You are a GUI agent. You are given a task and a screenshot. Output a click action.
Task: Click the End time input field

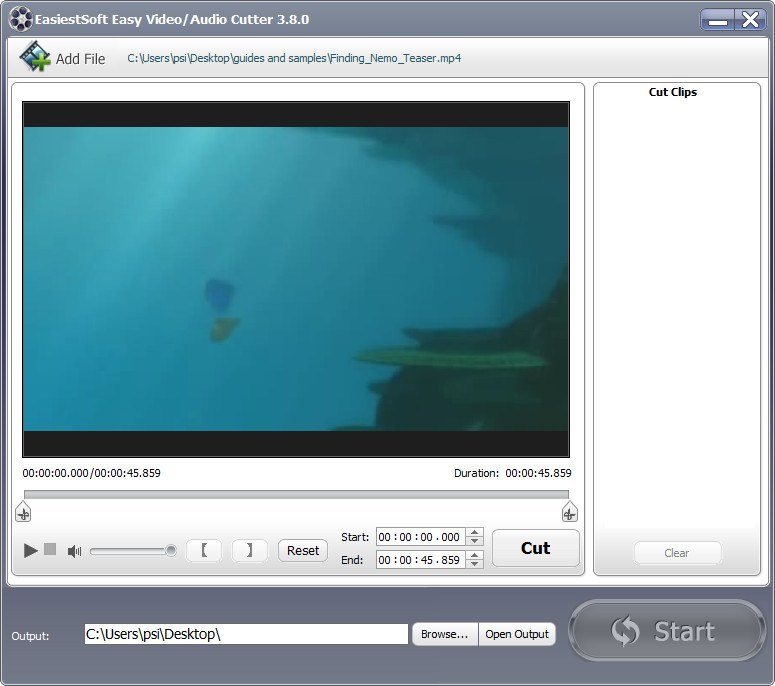click(420, 560)
